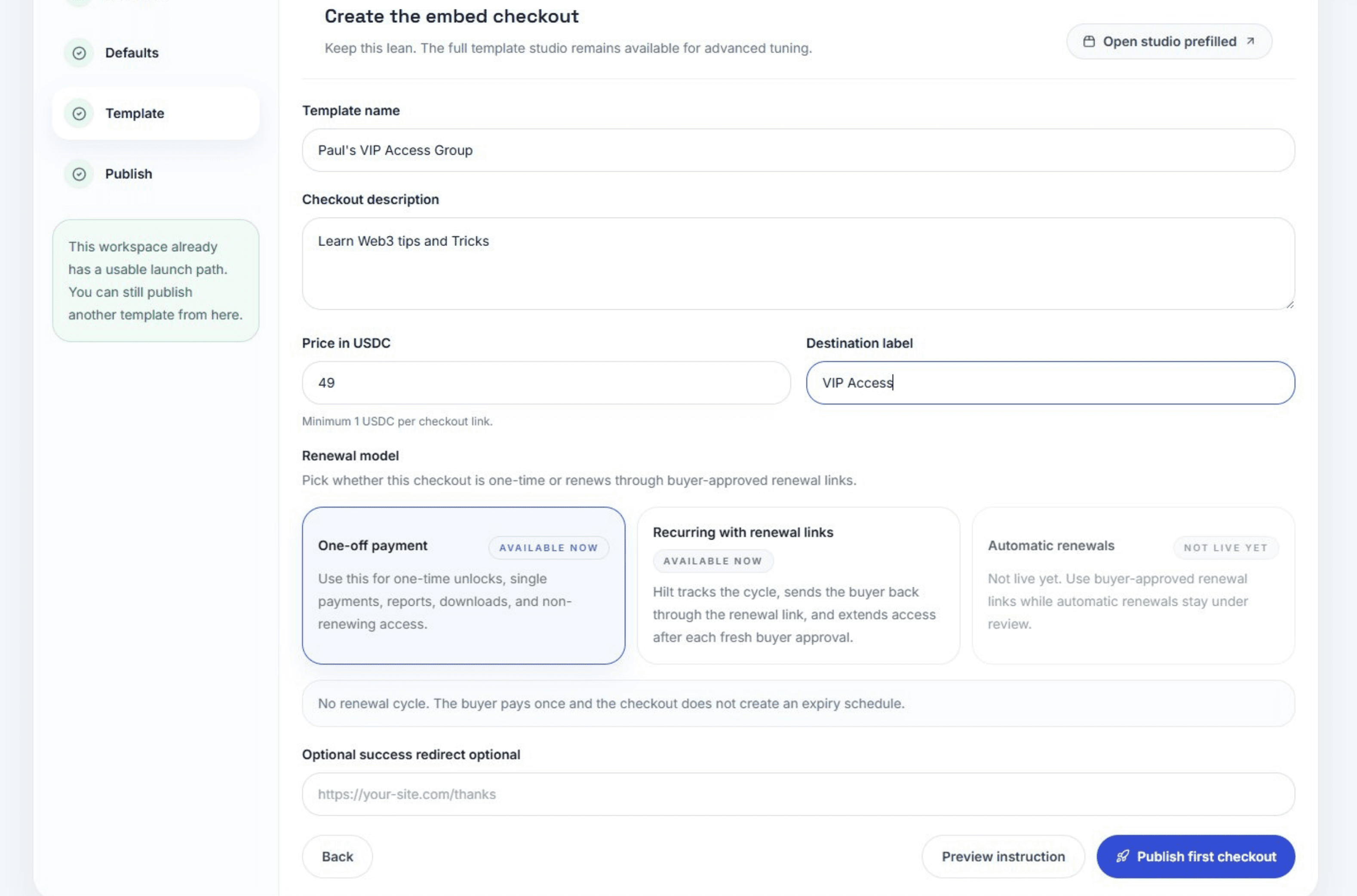Click the 'Destination label' heading above its field
Screen dimensions: 1357x896
coord(860,344)
